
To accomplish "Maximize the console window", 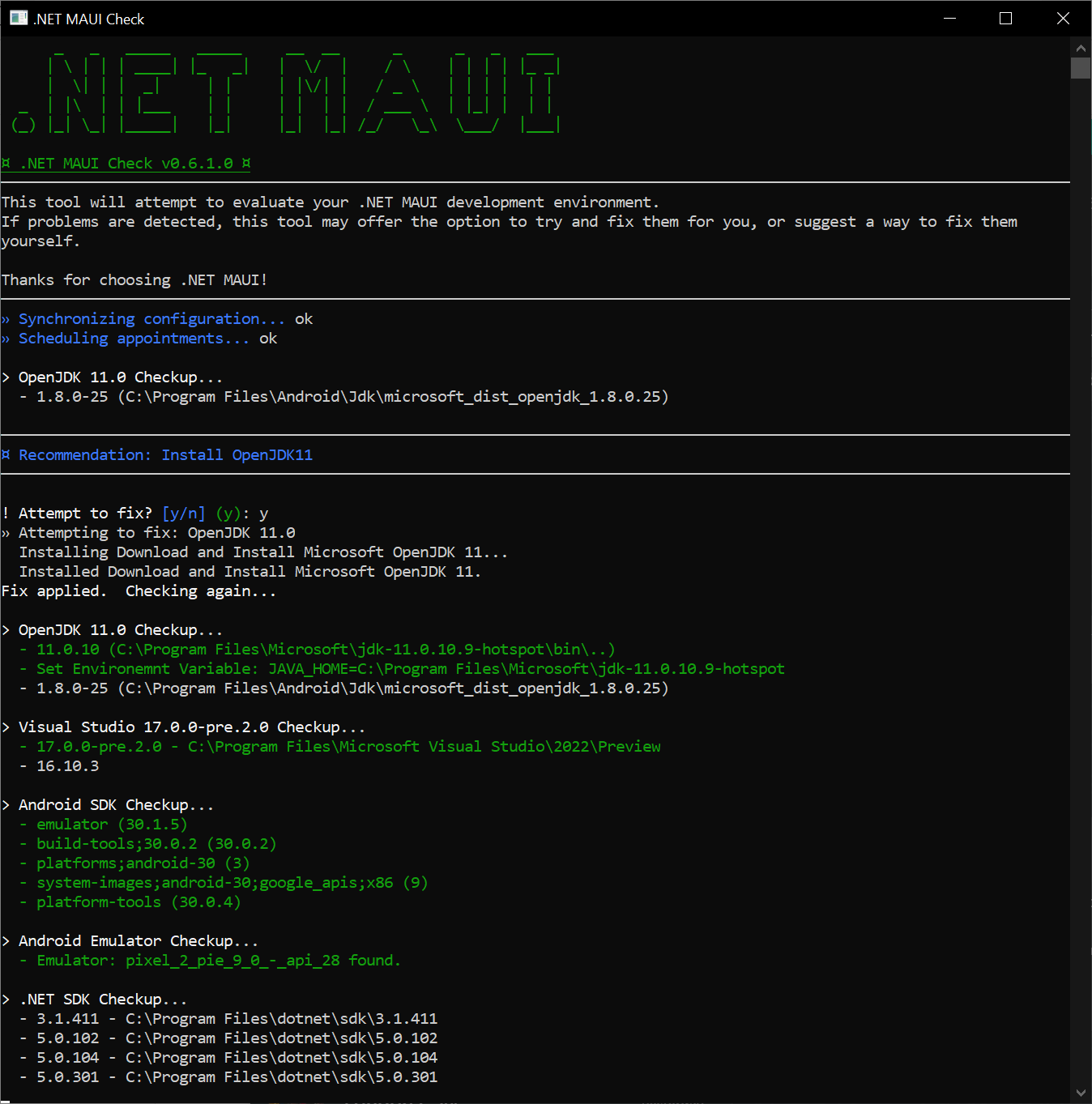I will click(x=1005, y=18).
